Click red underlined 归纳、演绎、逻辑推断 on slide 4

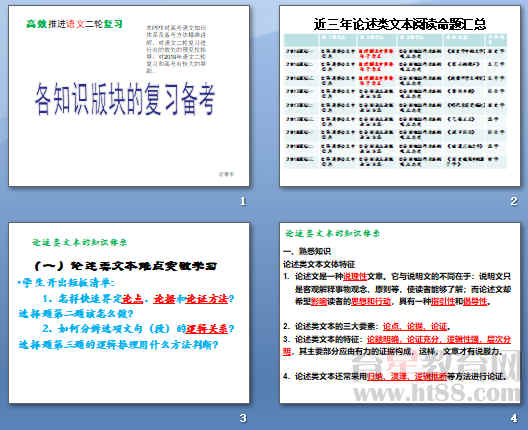tap(407, 376)
